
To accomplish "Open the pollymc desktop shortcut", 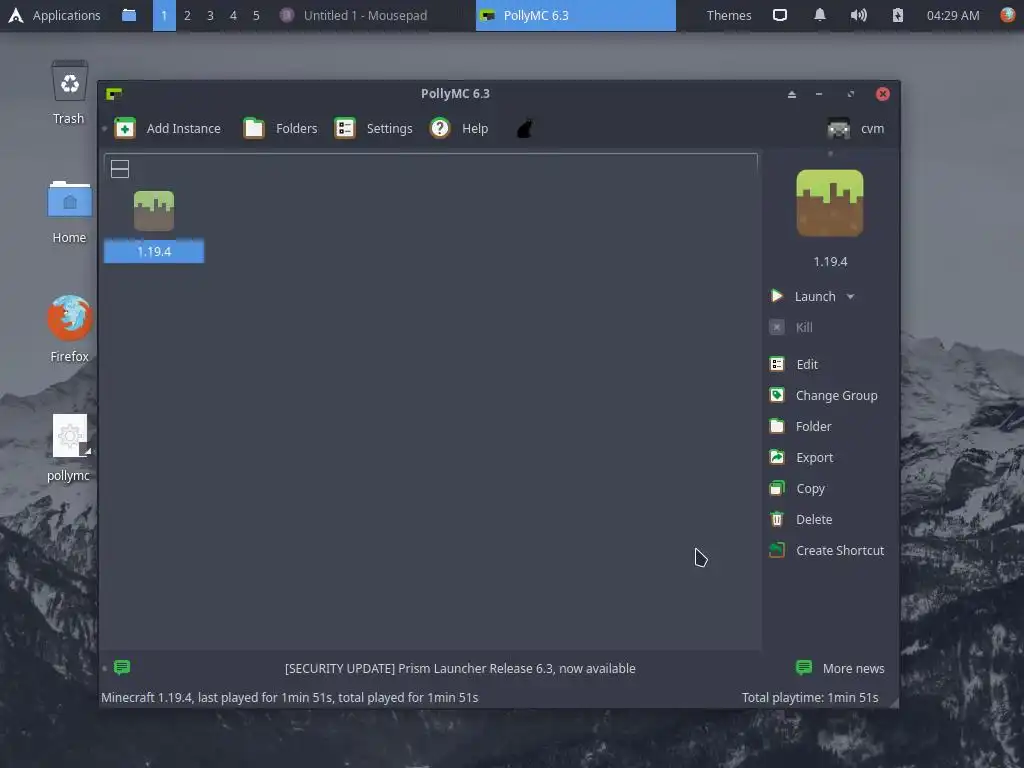I will (69, 448).
